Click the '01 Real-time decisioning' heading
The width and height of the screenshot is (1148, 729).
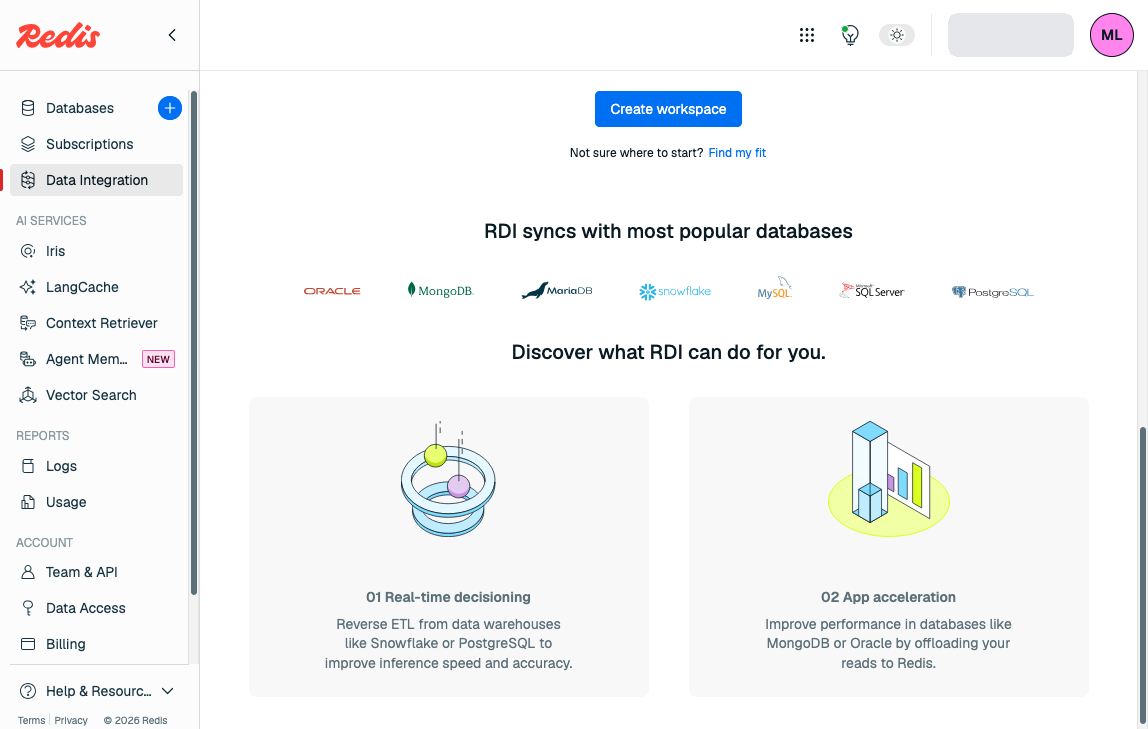pyautogui.click(x=448, y=597)
